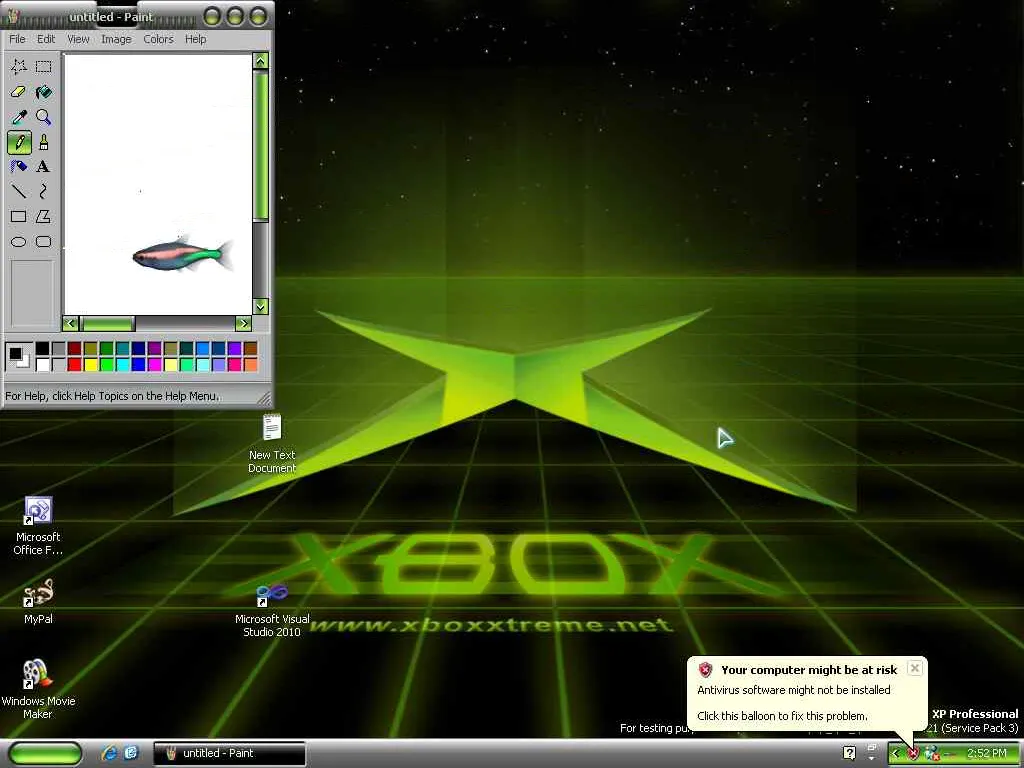The width and height of the screenshot is (1024, 768).
Task: Click vertical scrollbar up arrow in Paint
Action: pos(261,61)
